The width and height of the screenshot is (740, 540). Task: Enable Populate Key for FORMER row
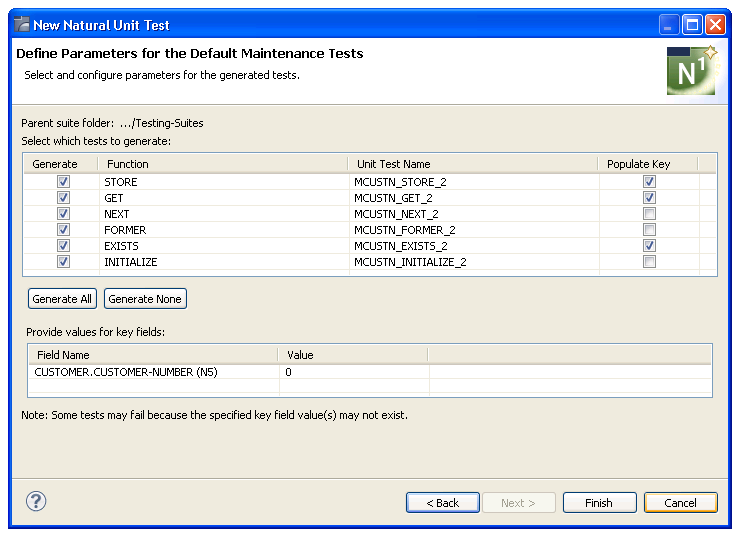(649, 229)
